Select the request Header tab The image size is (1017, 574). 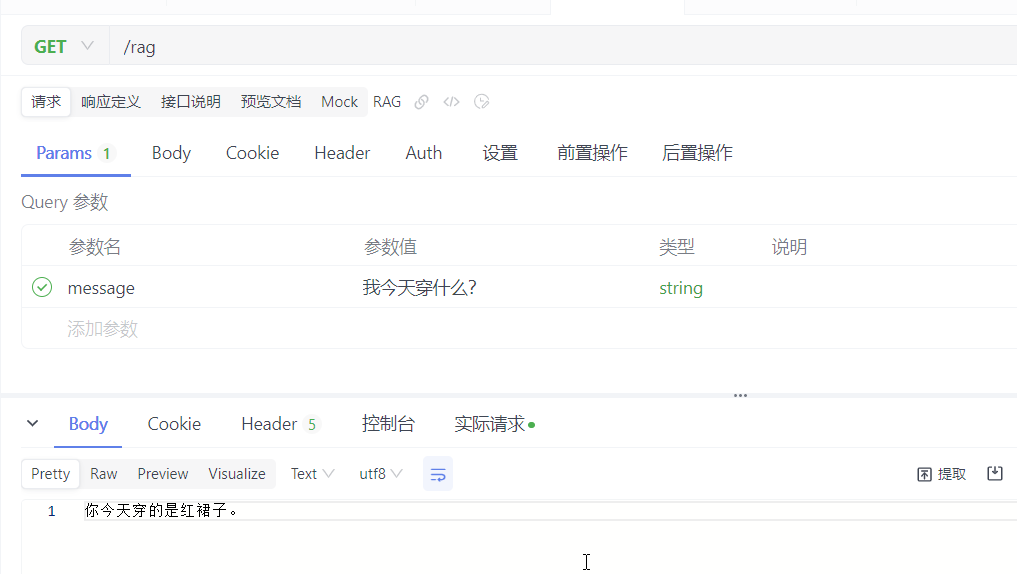point(342,153)
